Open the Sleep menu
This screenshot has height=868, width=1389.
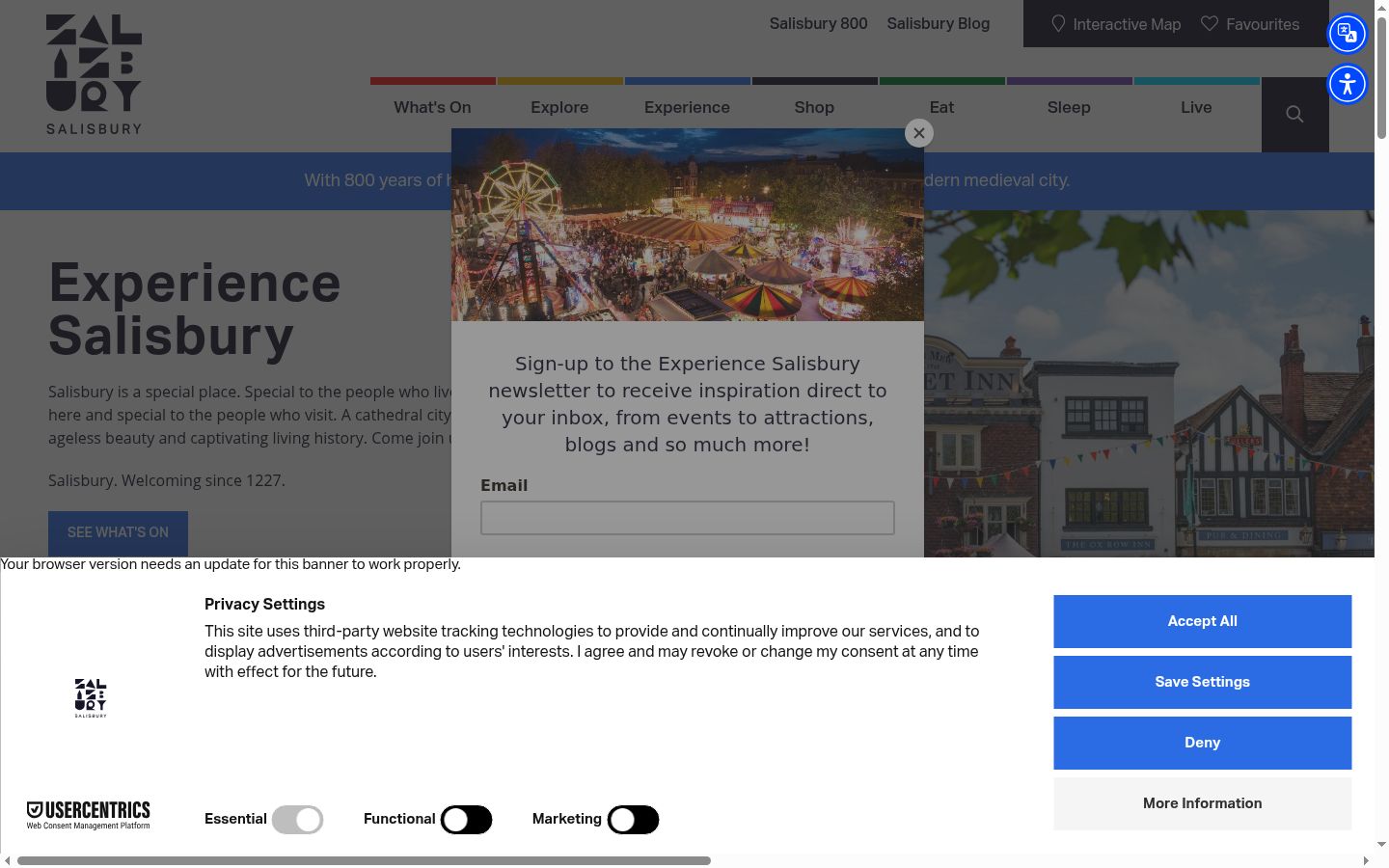click(1069, 107)
